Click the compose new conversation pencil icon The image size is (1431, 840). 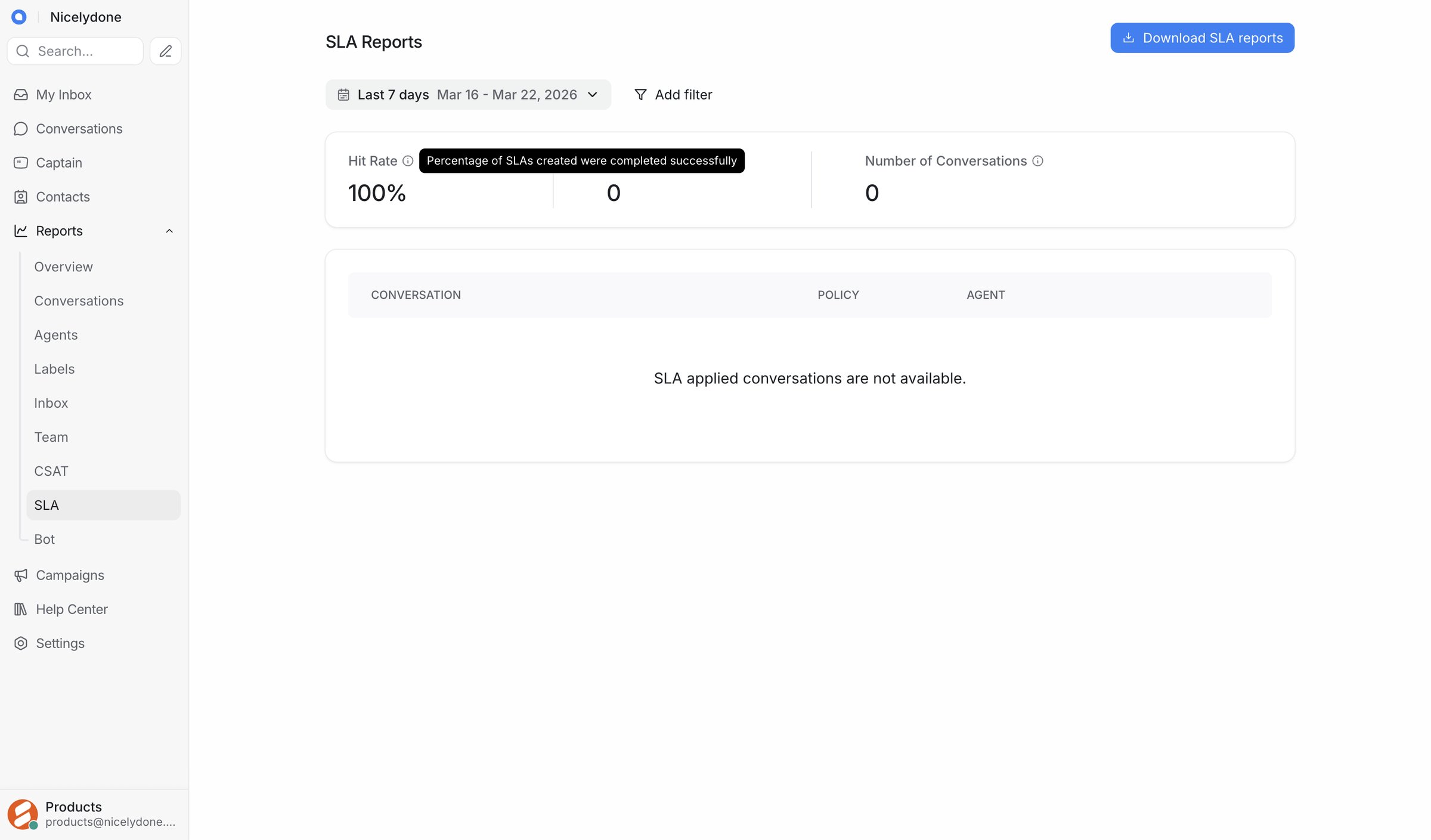click(166, 51)
